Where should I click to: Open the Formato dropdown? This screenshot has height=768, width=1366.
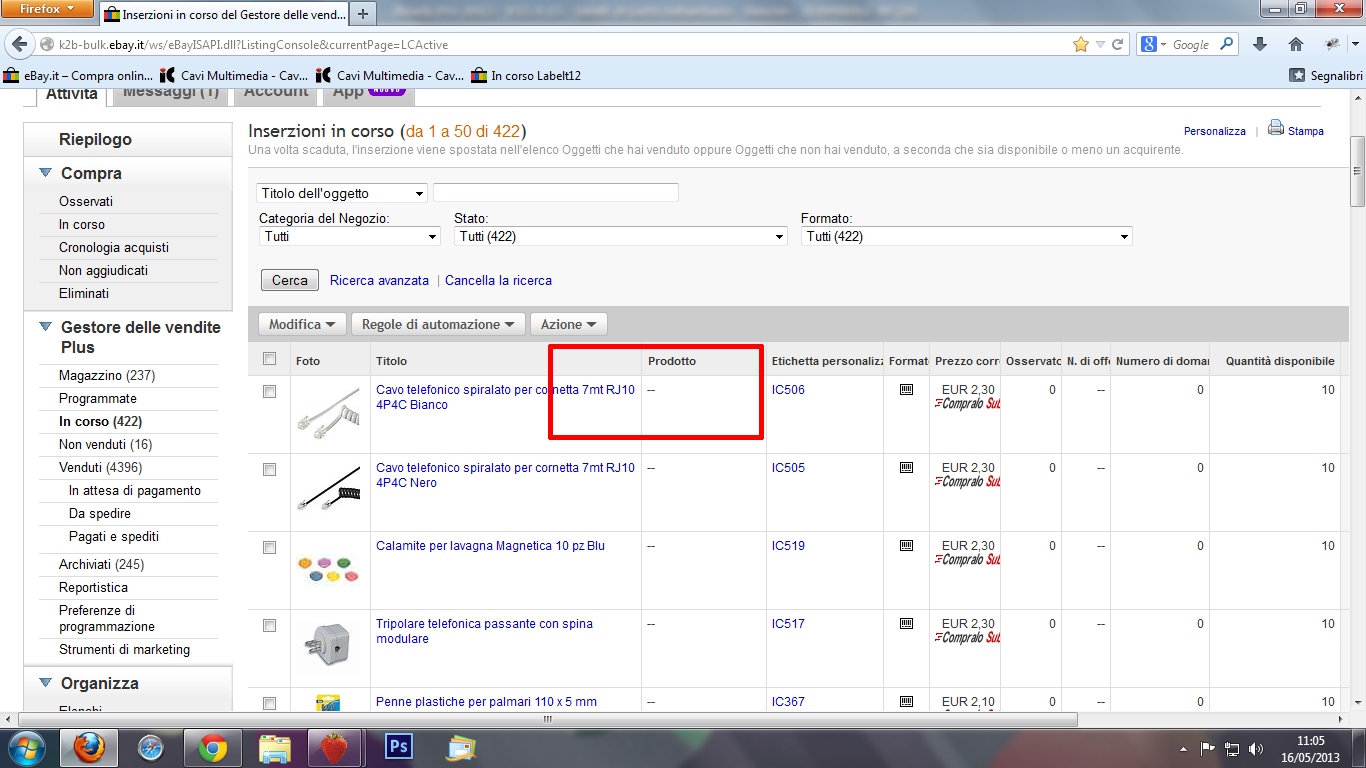click(967, 237)
